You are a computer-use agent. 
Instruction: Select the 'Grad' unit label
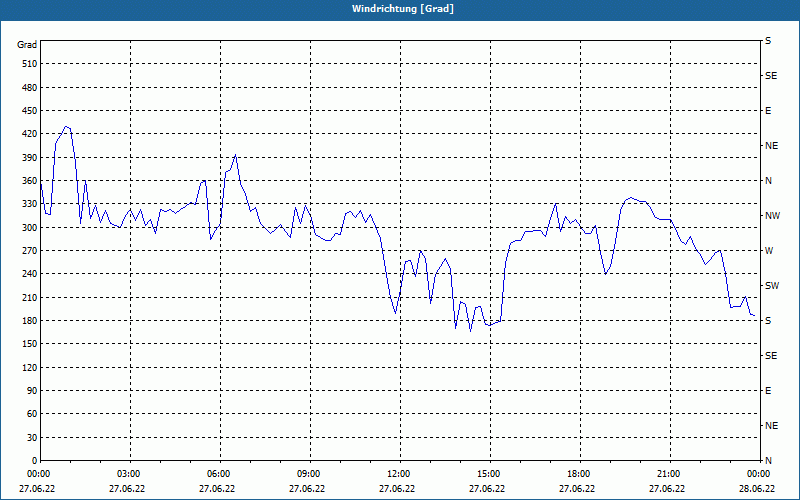pyautogui.click(x=27, y=45)
